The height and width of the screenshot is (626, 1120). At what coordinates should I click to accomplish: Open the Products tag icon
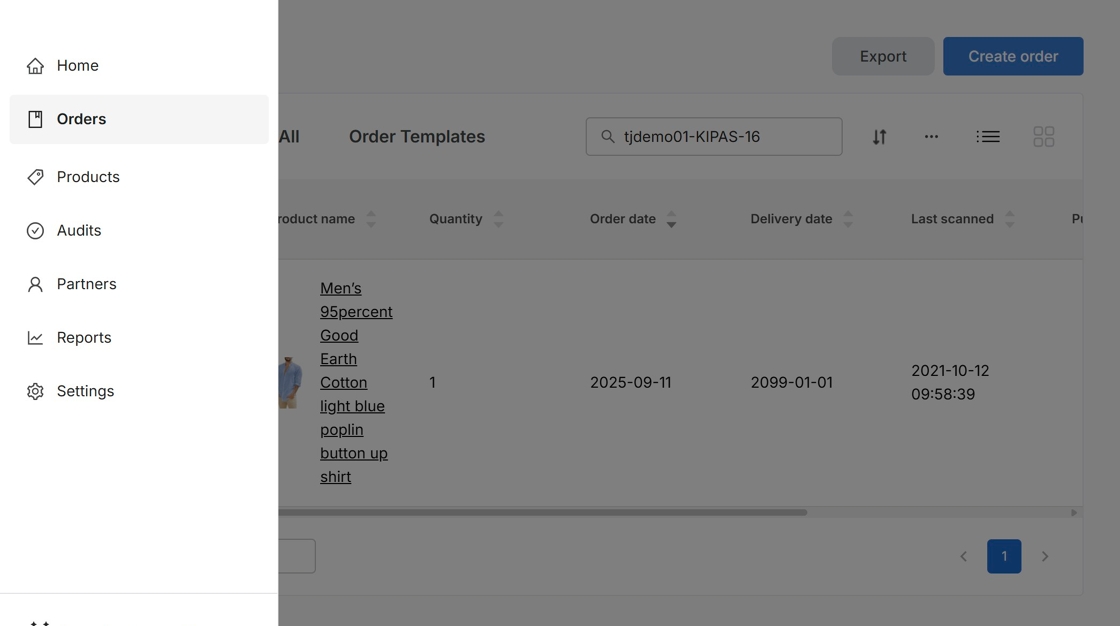(x=35, y=177)
